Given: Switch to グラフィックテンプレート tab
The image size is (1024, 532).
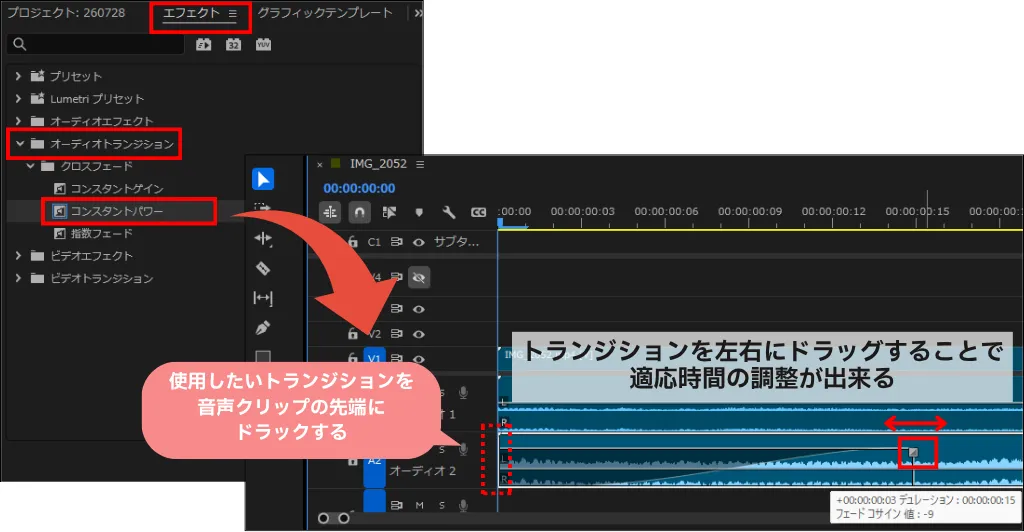Looking at the screenshot, I should point(325,13).
